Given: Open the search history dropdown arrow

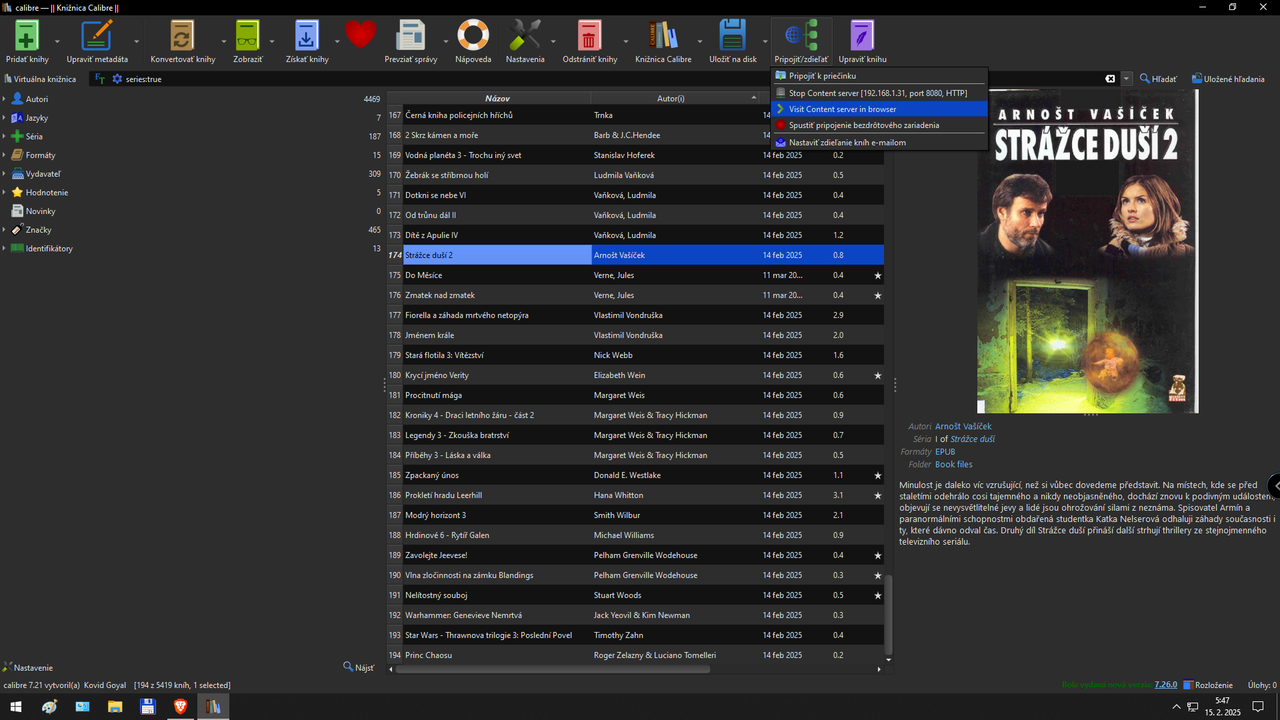Looking at the screenshot, I should point(1127,79).
